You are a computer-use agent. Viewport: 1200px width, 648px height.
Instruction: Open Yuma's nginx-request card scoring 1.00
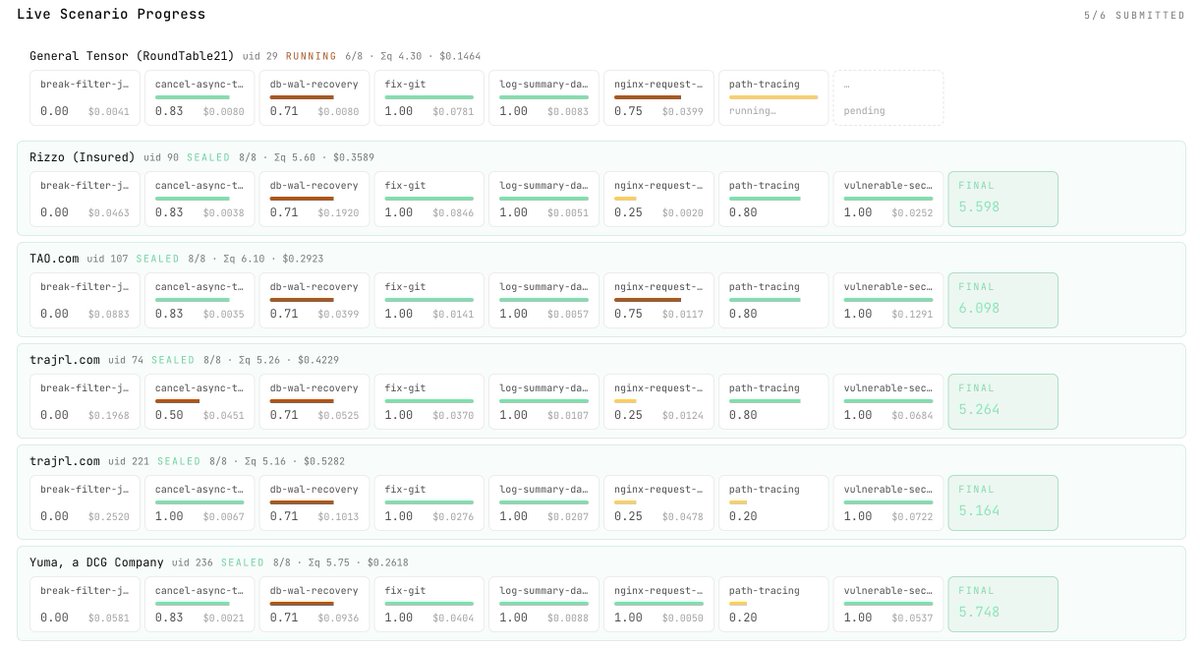pos(659,604)
